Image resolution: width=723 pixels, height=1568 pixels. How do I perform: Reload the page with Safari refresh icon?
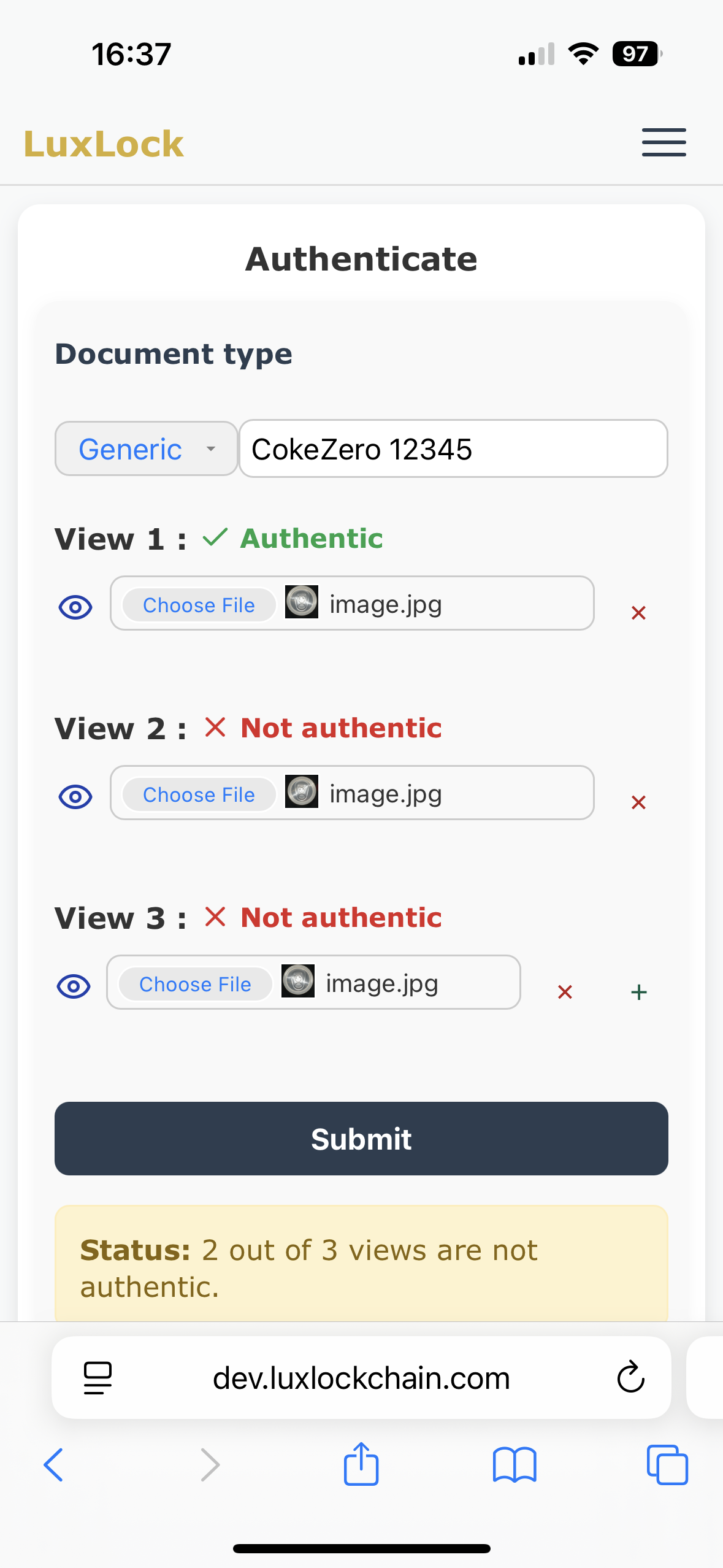tap(630, 1378)
